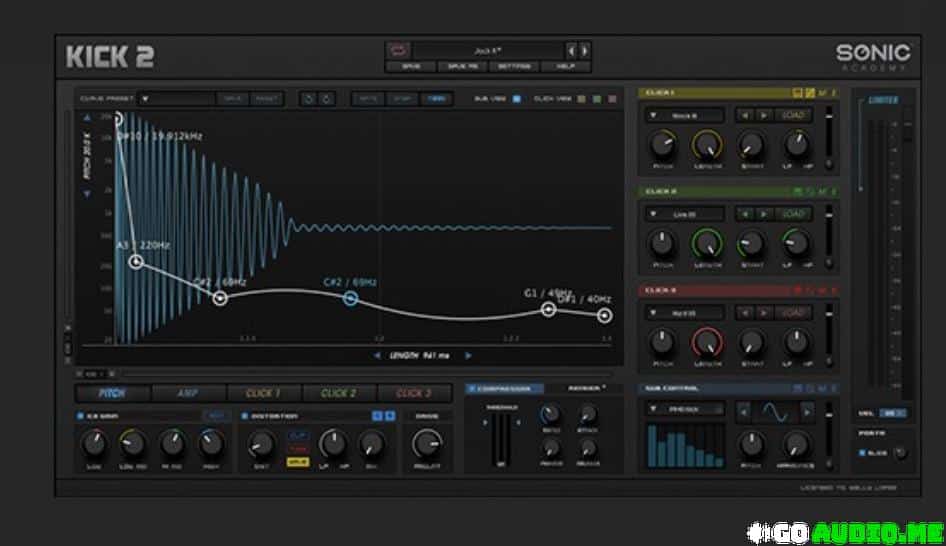The image size is (946, 546).
Task: Load next Click 3 sample
Action: click(763, 313)
